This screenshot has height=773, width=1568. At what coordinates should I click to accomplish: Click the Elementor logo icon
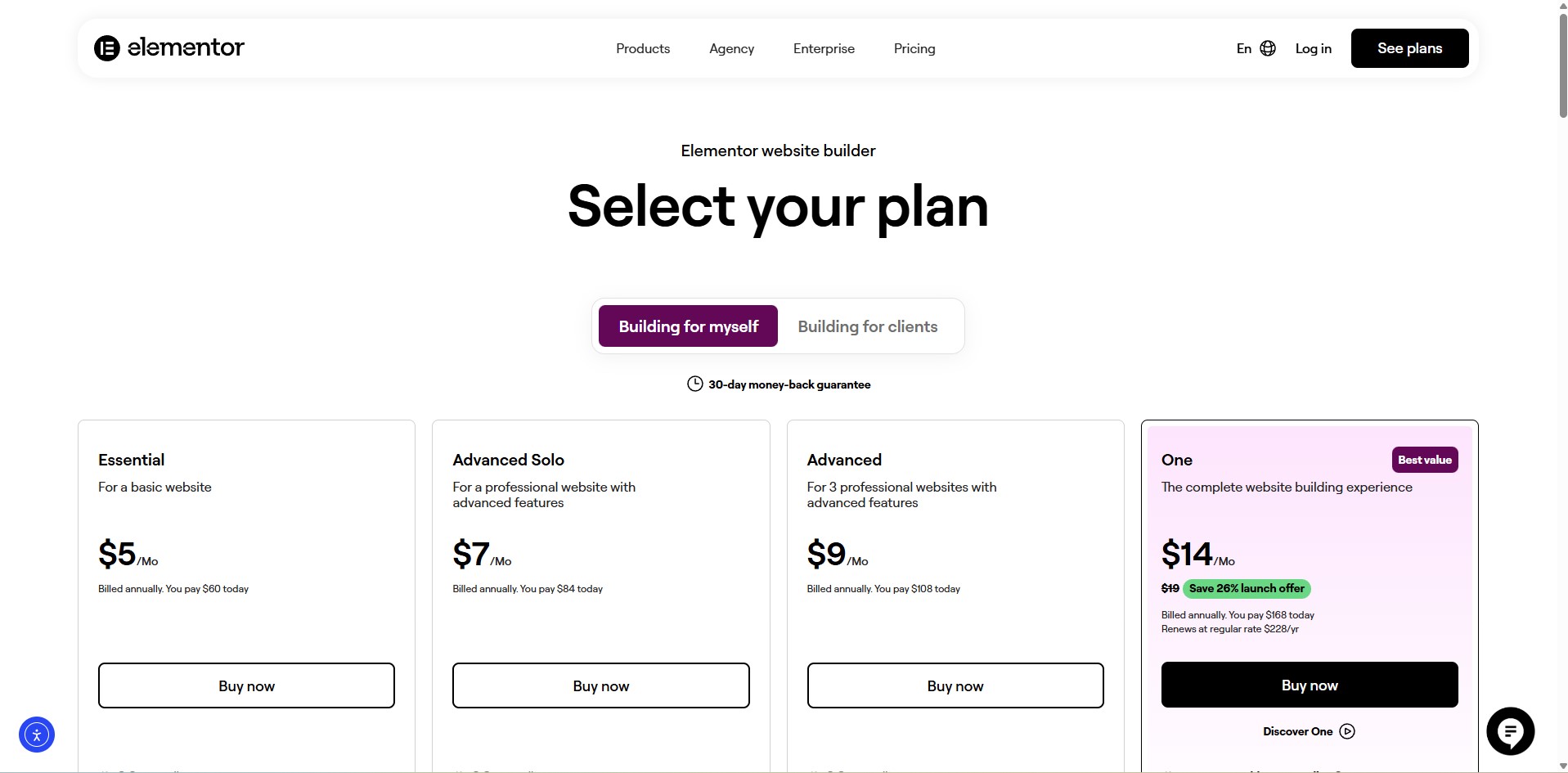tap(107, 48)
